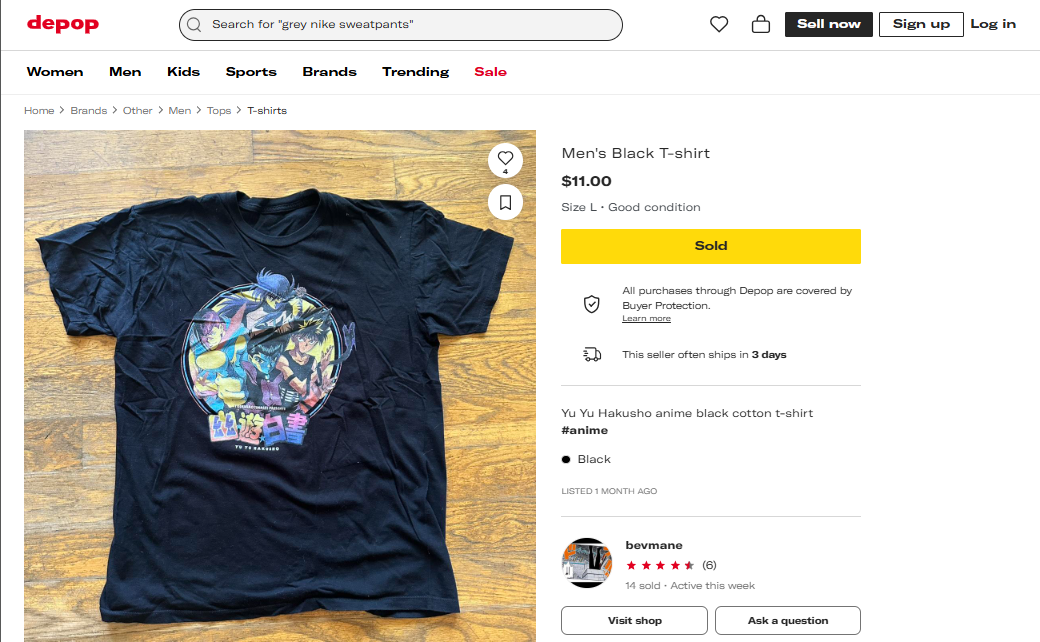
Task: Navigate to Tops breadcrumb
Action: pyautogui.click(x=219, y=111)
